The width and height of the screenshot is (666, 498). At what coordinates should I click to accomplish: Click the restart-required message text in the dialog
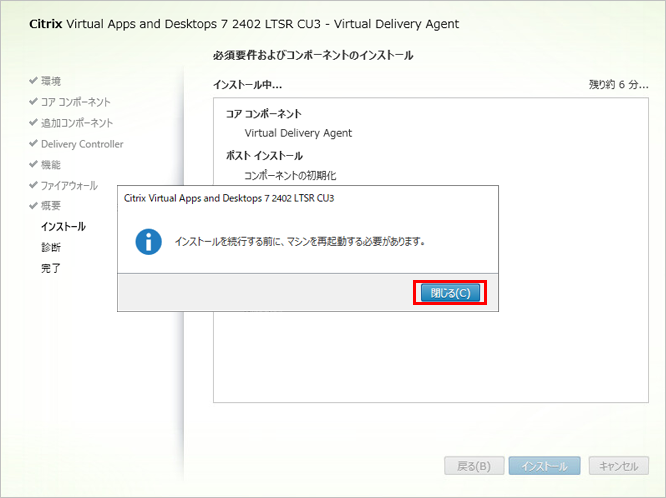pyautogui.click(x=300, y=242)
